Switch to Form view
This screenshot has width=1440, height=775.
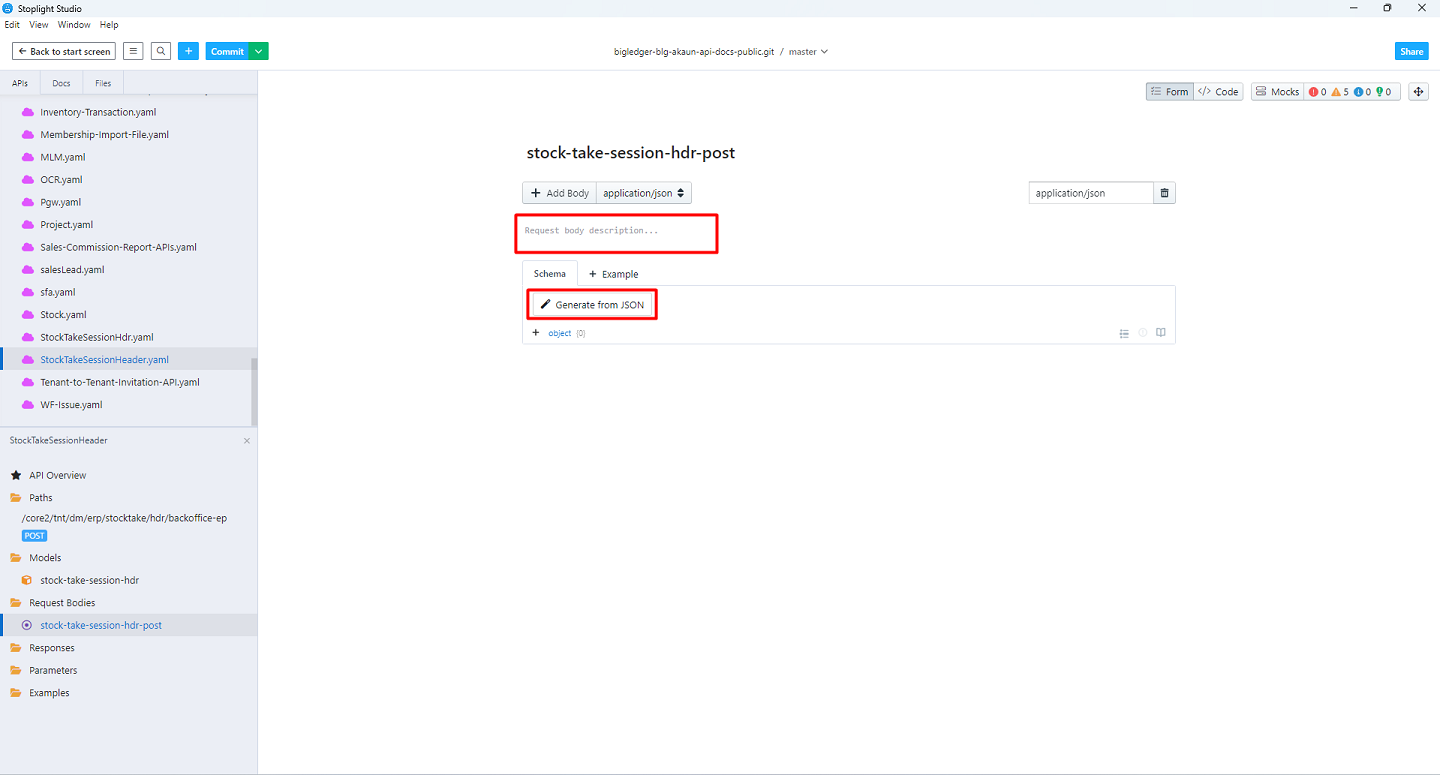(1169, 92)
